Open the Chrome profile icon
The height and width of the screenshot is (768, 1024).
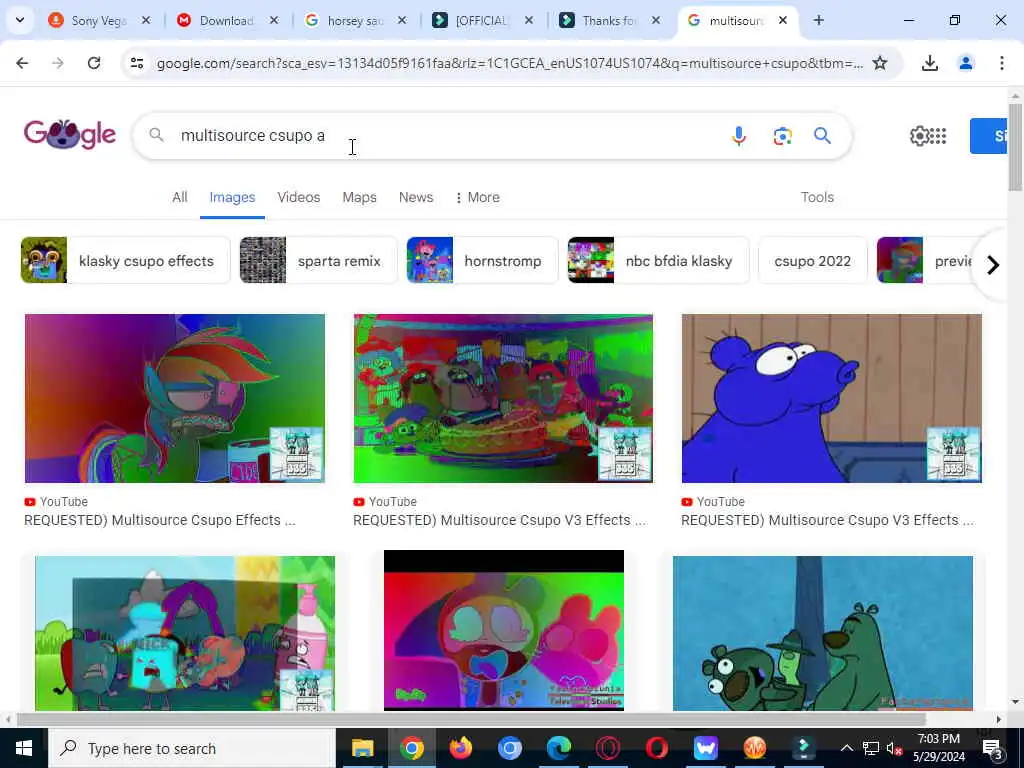tap(965, 63)
